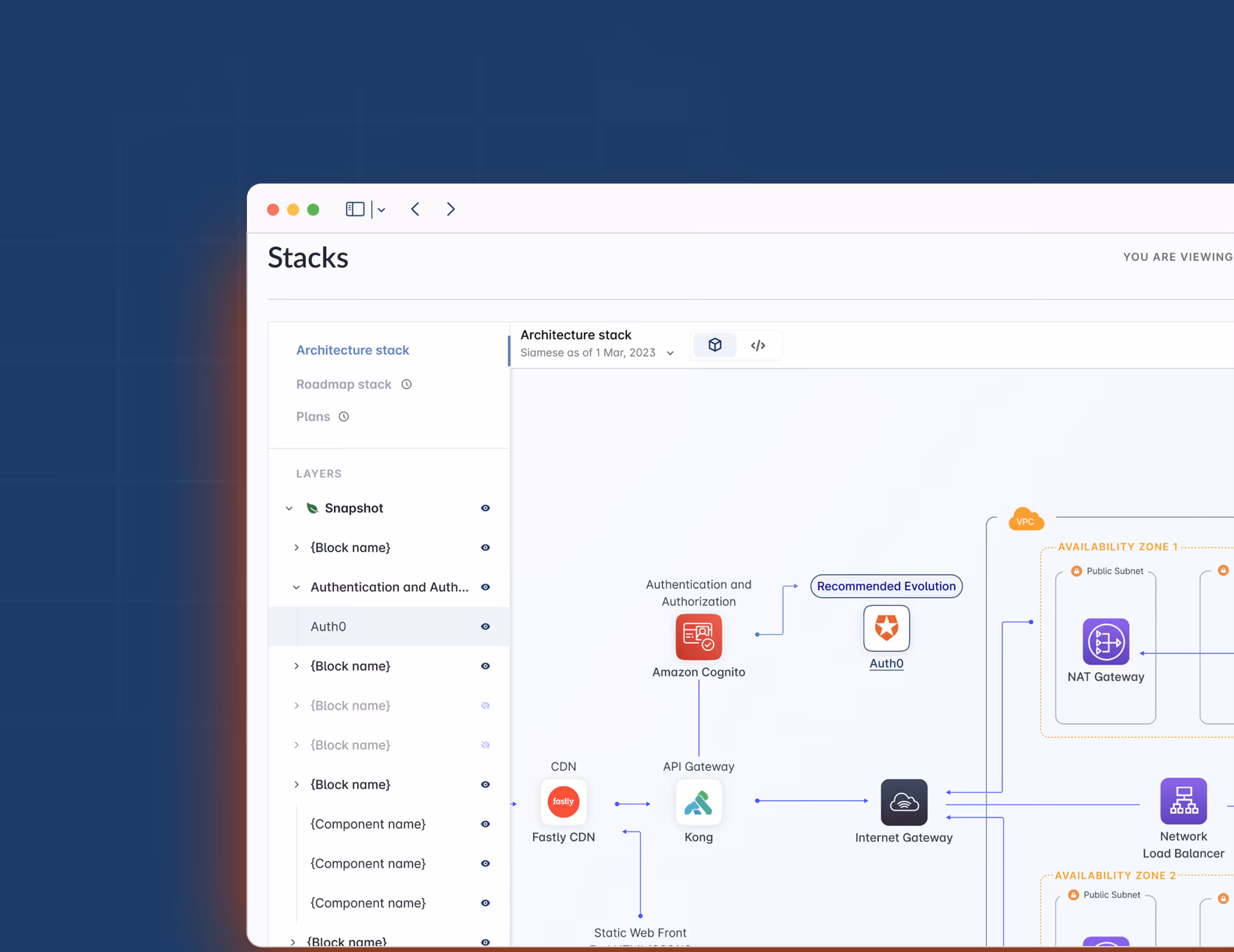Toggle visibility of Auth0 layer
The image size is (1234, 952).
tap(485, 626)
